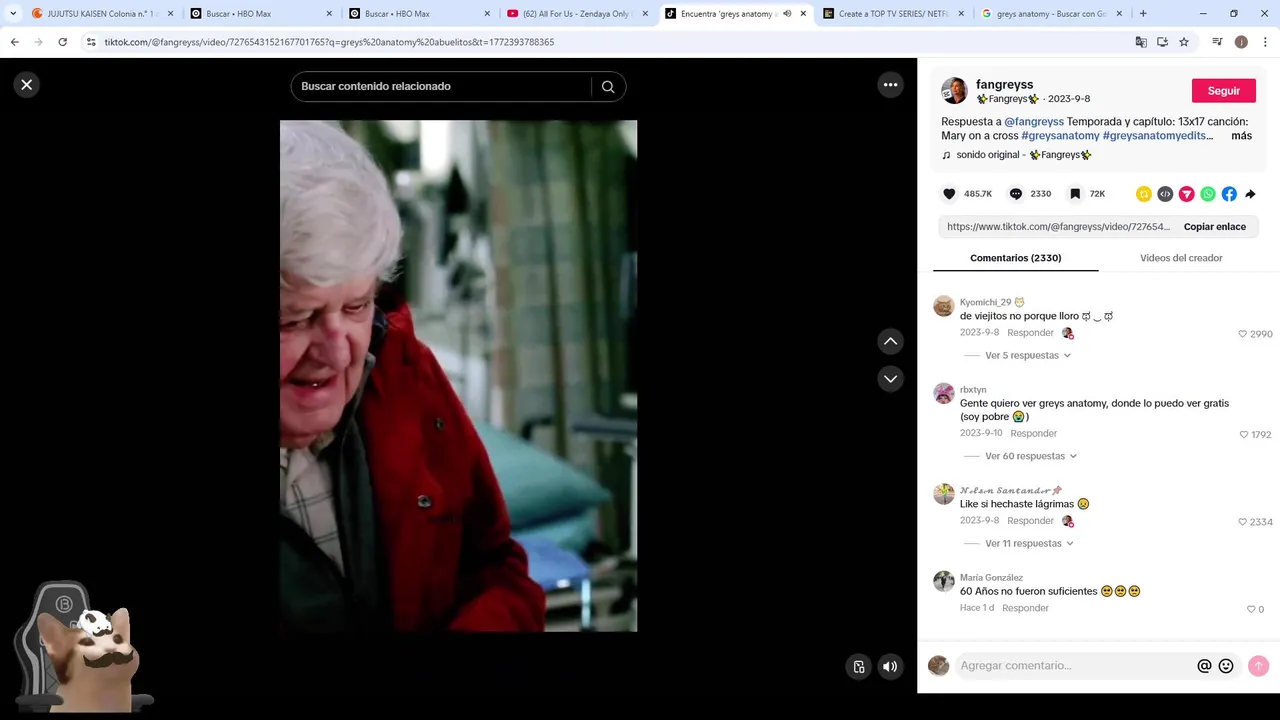Bookmark this page with star

coord(1184,42)
